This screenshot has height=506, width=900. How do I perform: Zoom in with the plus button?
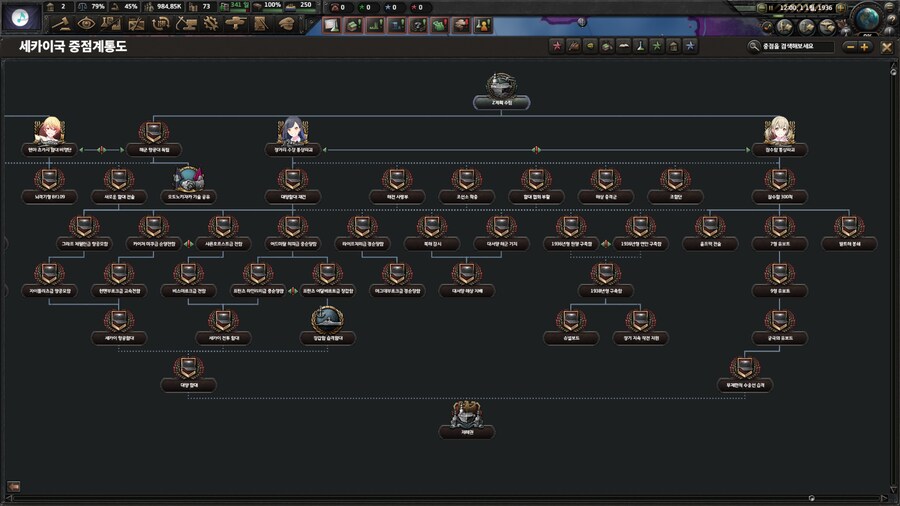tap(865, 46)
